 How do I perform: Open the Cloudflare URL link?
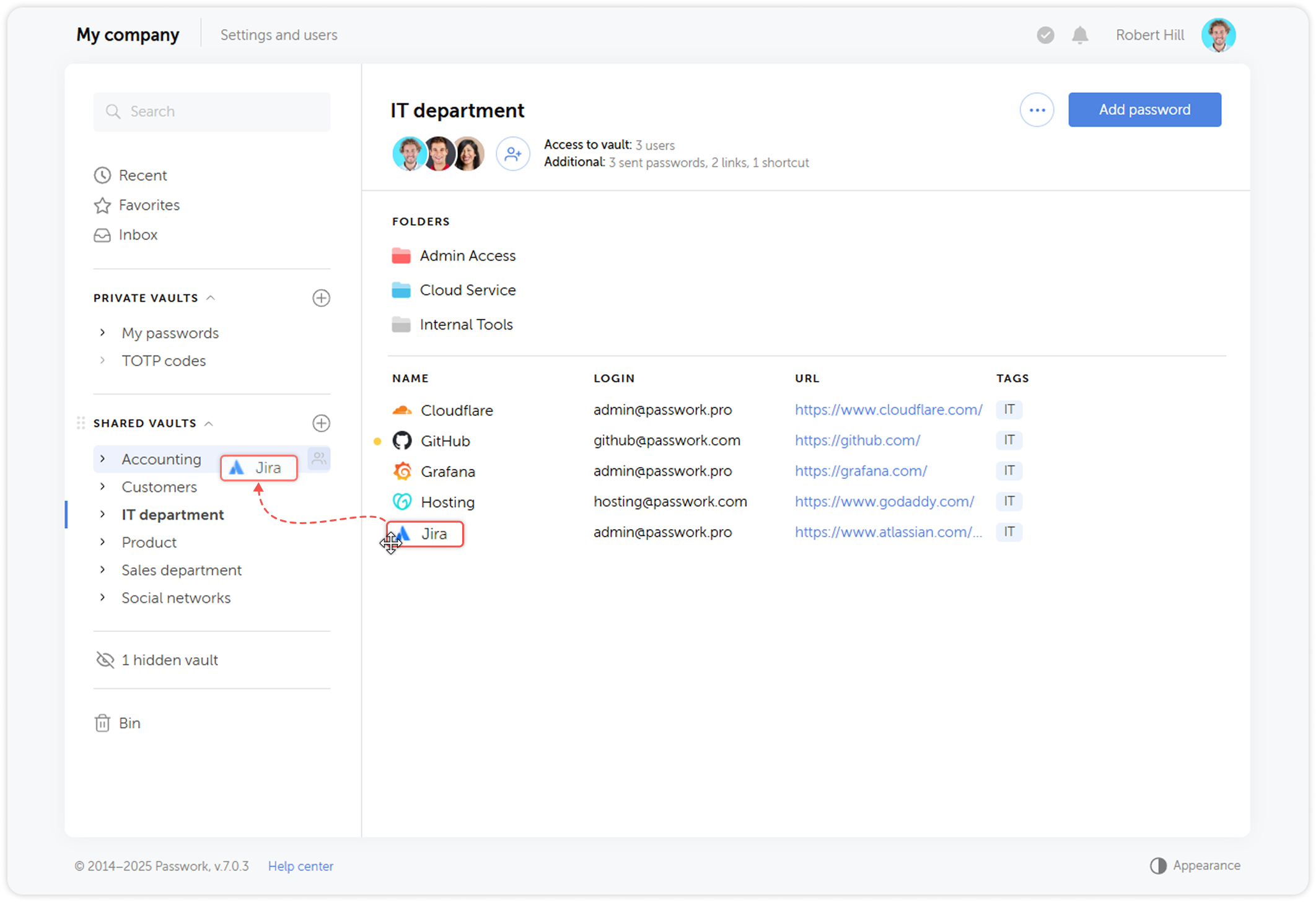pyautogui.click(x=888, y=410)
